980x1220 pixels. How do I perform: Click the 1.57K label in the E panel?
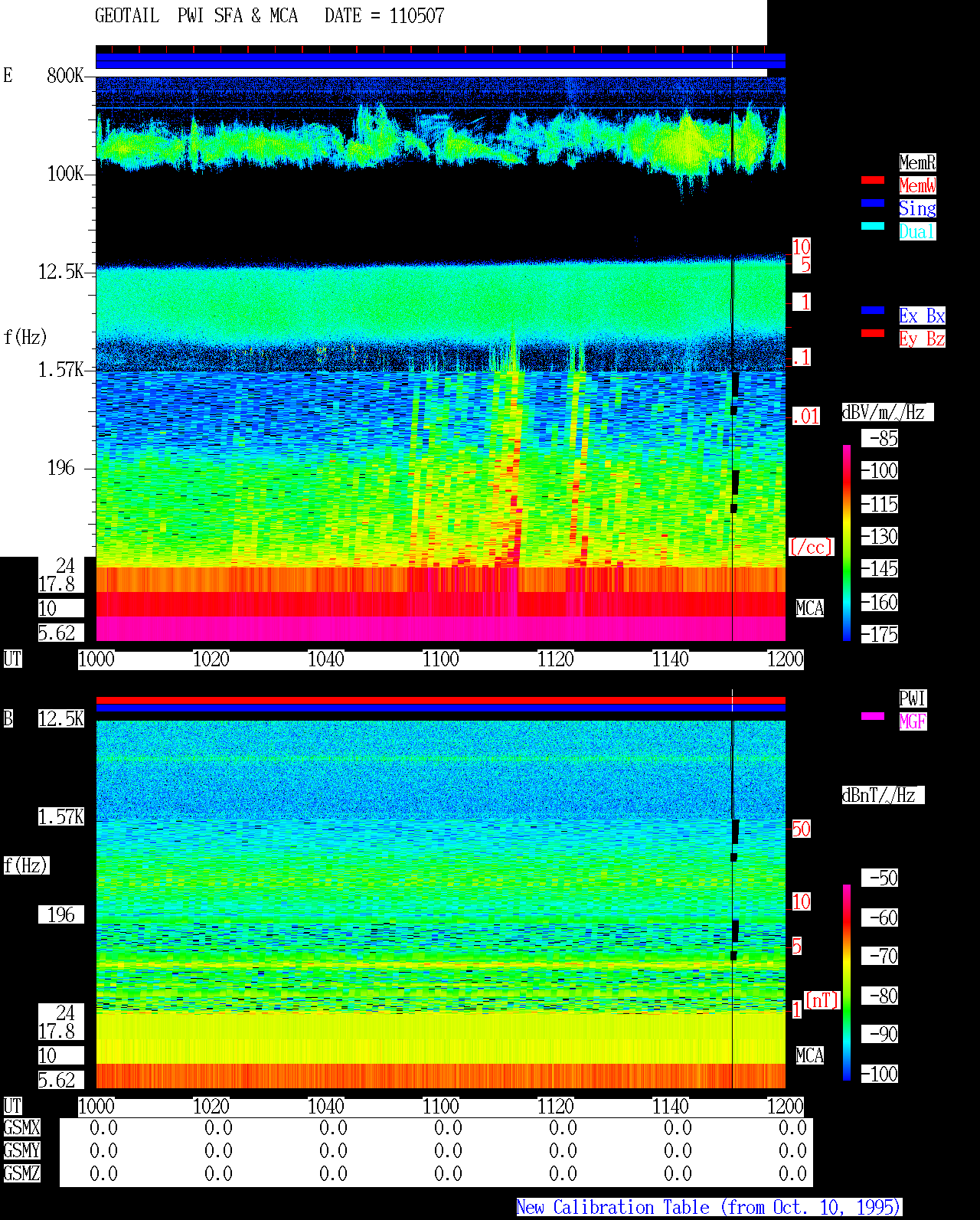click(61, 369)
